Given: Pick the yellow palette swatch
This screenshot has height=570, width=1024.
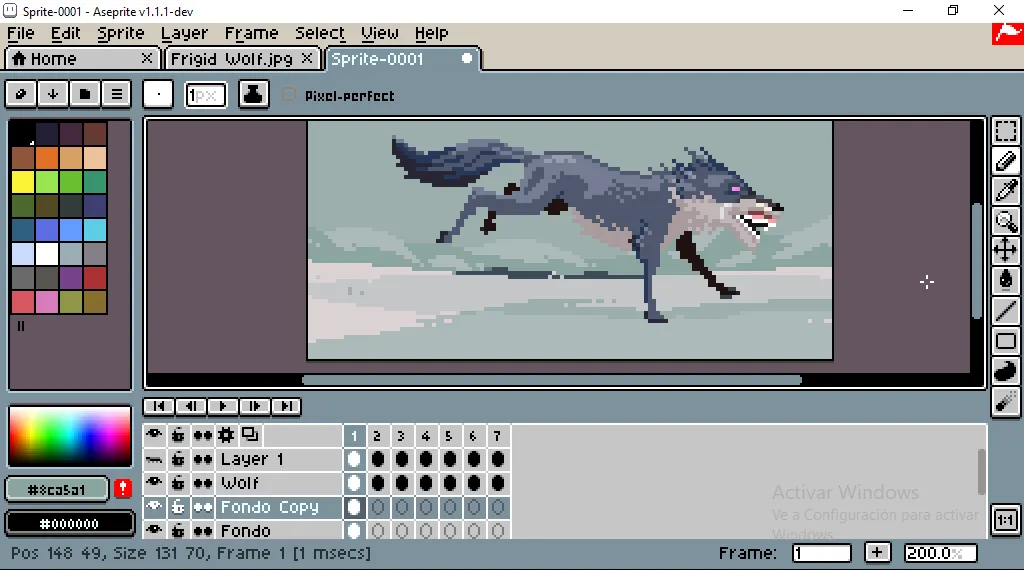Looking at the screenshot, I should (x=22, y=182).
